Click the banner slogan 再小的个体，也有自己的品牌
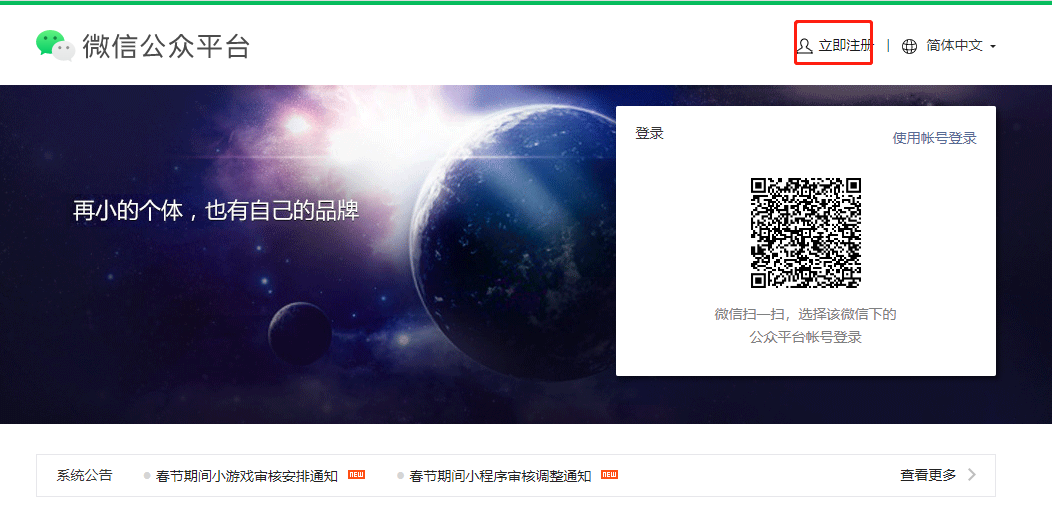1052x518 pixels. [216, 211]
